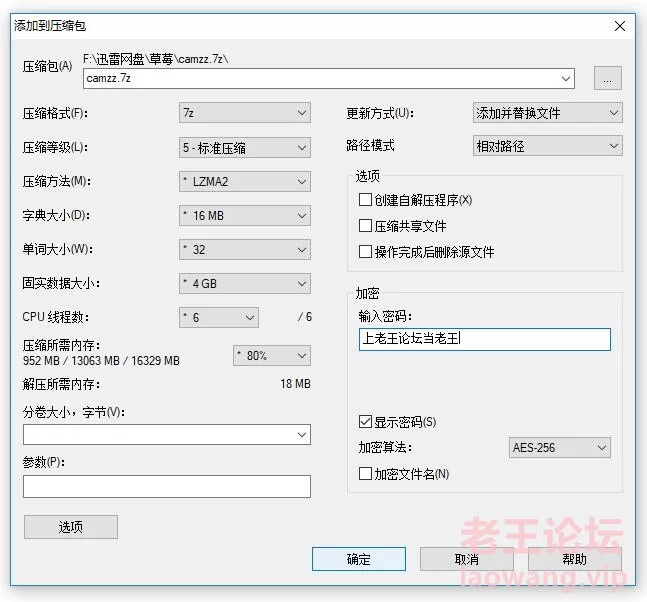Screen dimensions: 647x602
Task: Open the archive name camzz.7z dropdown
Action: 328,78
